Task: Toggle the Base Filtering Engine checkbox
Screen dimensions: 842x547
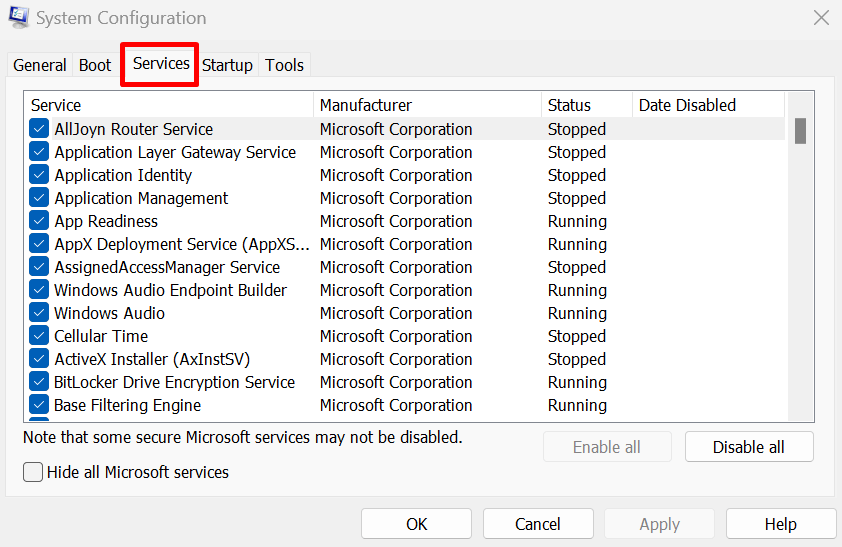Action: tap(39, 405)
